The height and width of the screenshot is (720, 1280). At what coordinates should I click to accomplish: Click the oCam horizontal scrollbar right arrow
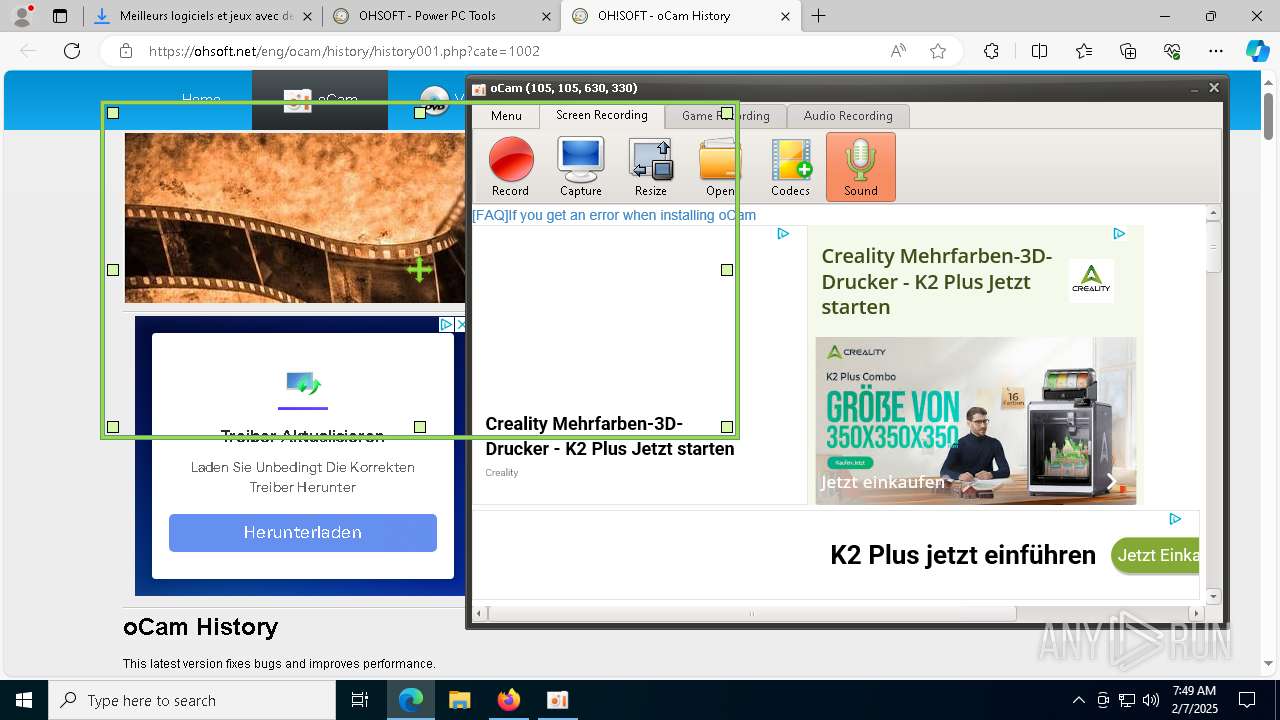tap(1197, 613)
